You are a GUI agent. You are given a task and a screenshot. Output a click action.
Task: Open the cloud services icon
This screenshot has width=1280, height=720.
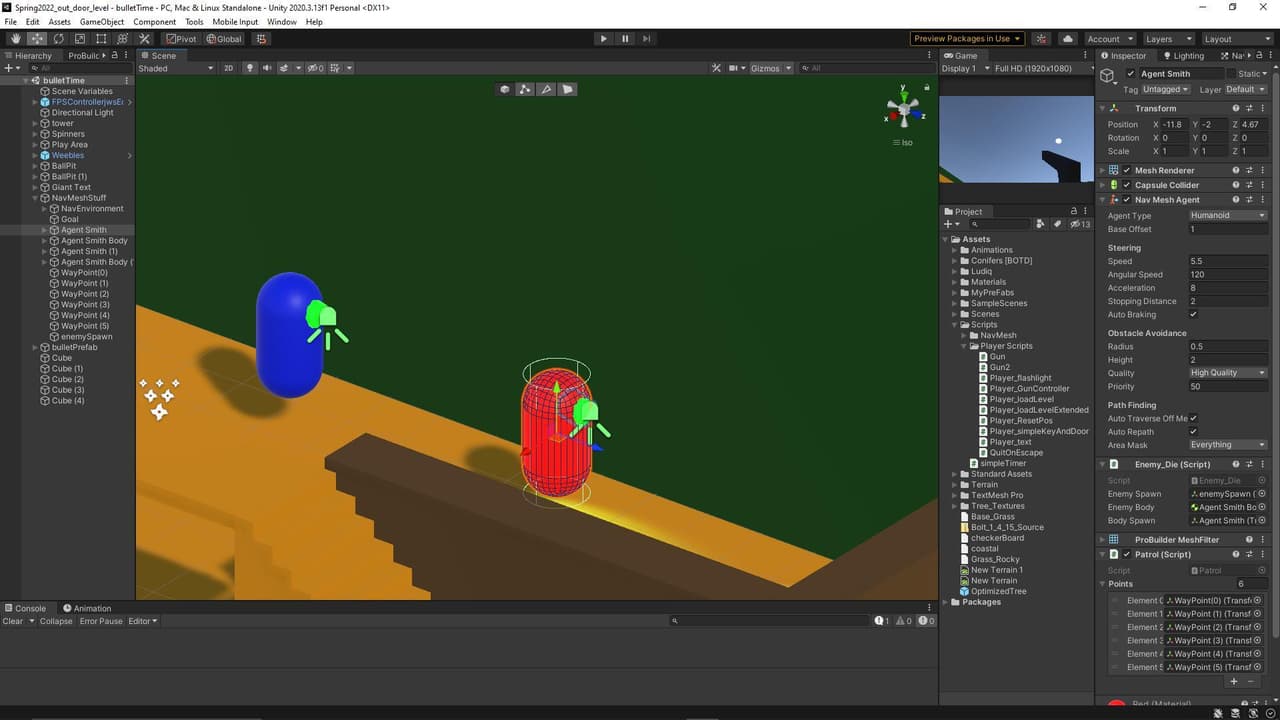pyautogui.click(x=1068, y=39)
